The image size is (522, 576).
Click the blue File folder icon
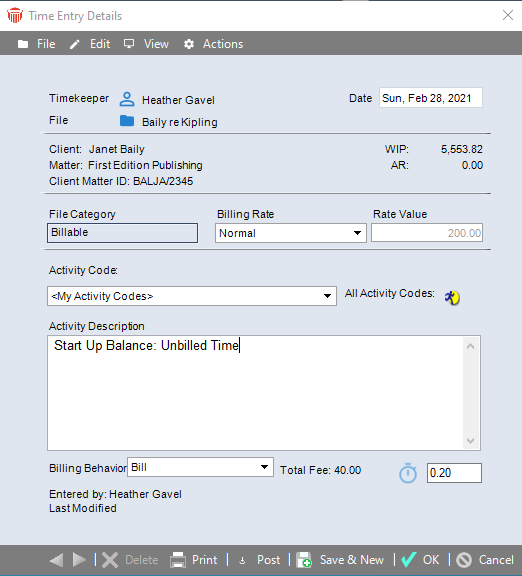[127, 121]
